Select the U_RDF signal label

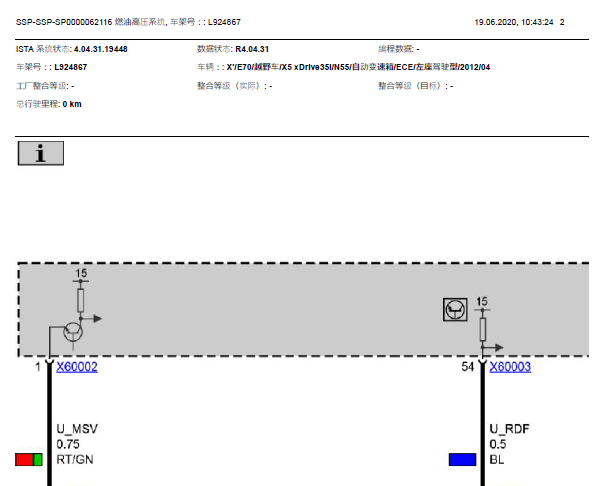pyautogui.click(x=509, y=429)
